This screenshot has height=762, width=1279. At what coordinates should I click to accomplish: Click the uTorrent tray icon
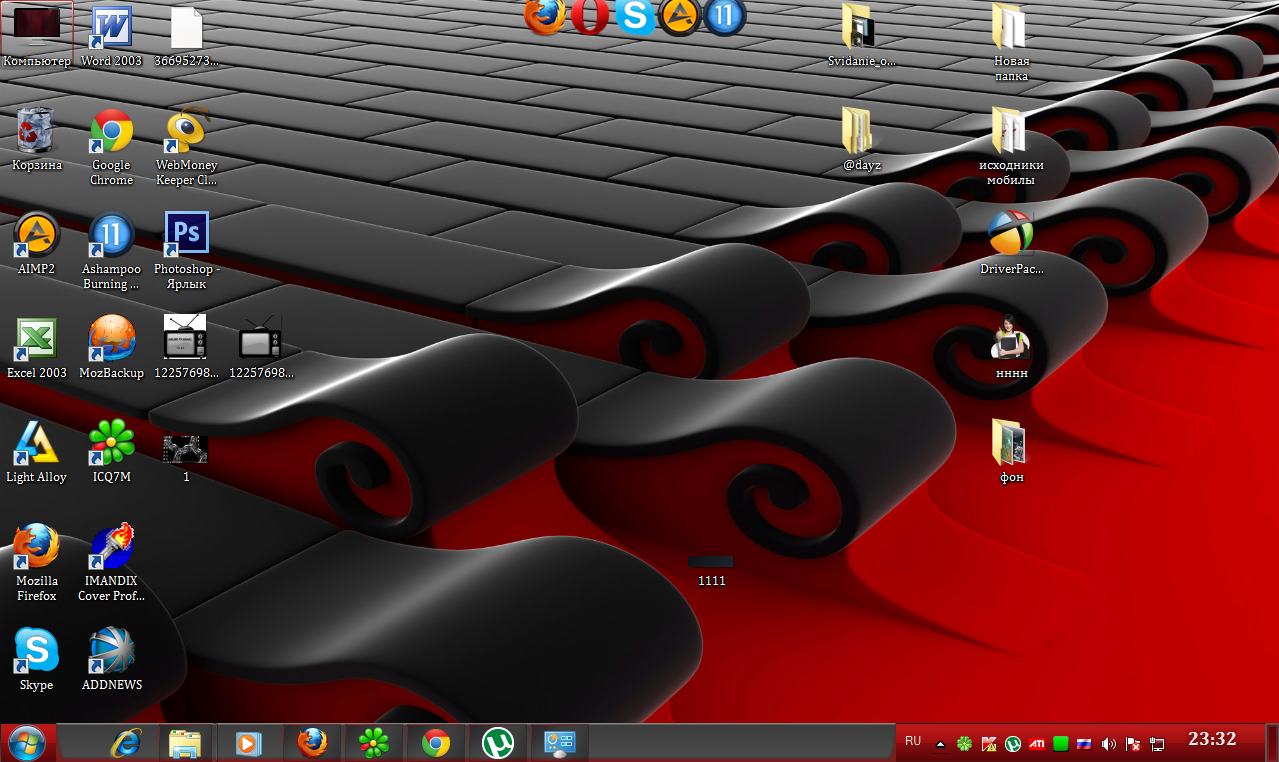(1013, 744)
